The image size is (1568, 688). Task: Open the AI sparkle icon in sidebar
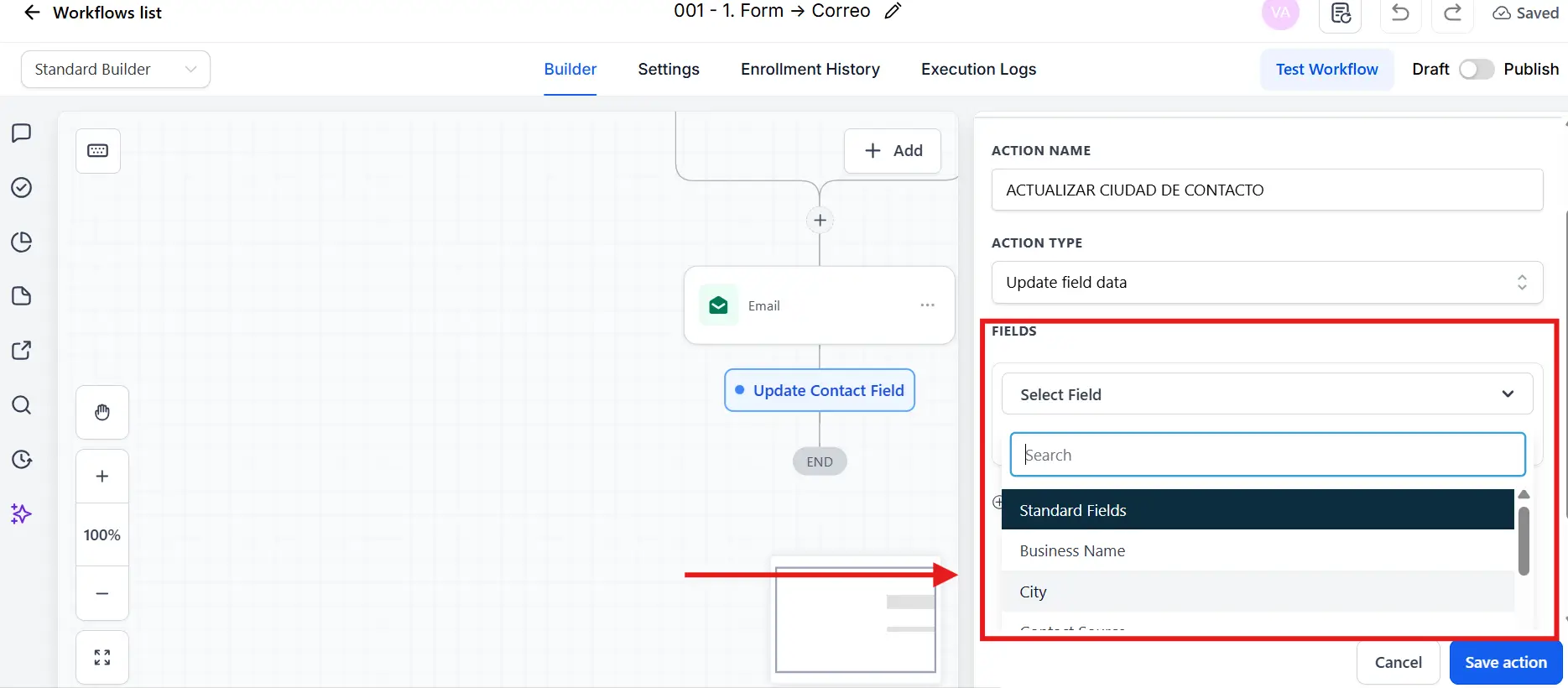point(22,513)
